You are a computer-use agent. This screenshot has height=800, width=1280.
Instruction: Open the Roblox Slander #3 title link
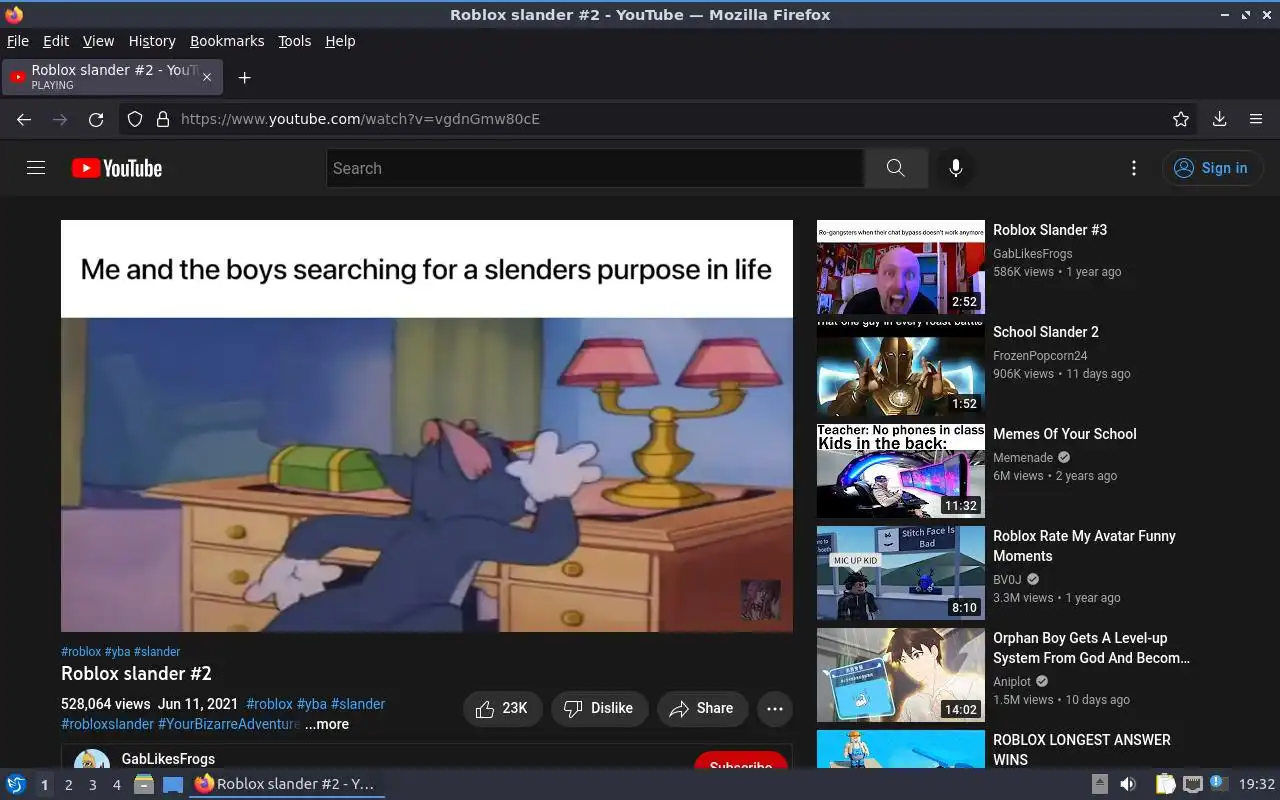(x=1050, y=230)
